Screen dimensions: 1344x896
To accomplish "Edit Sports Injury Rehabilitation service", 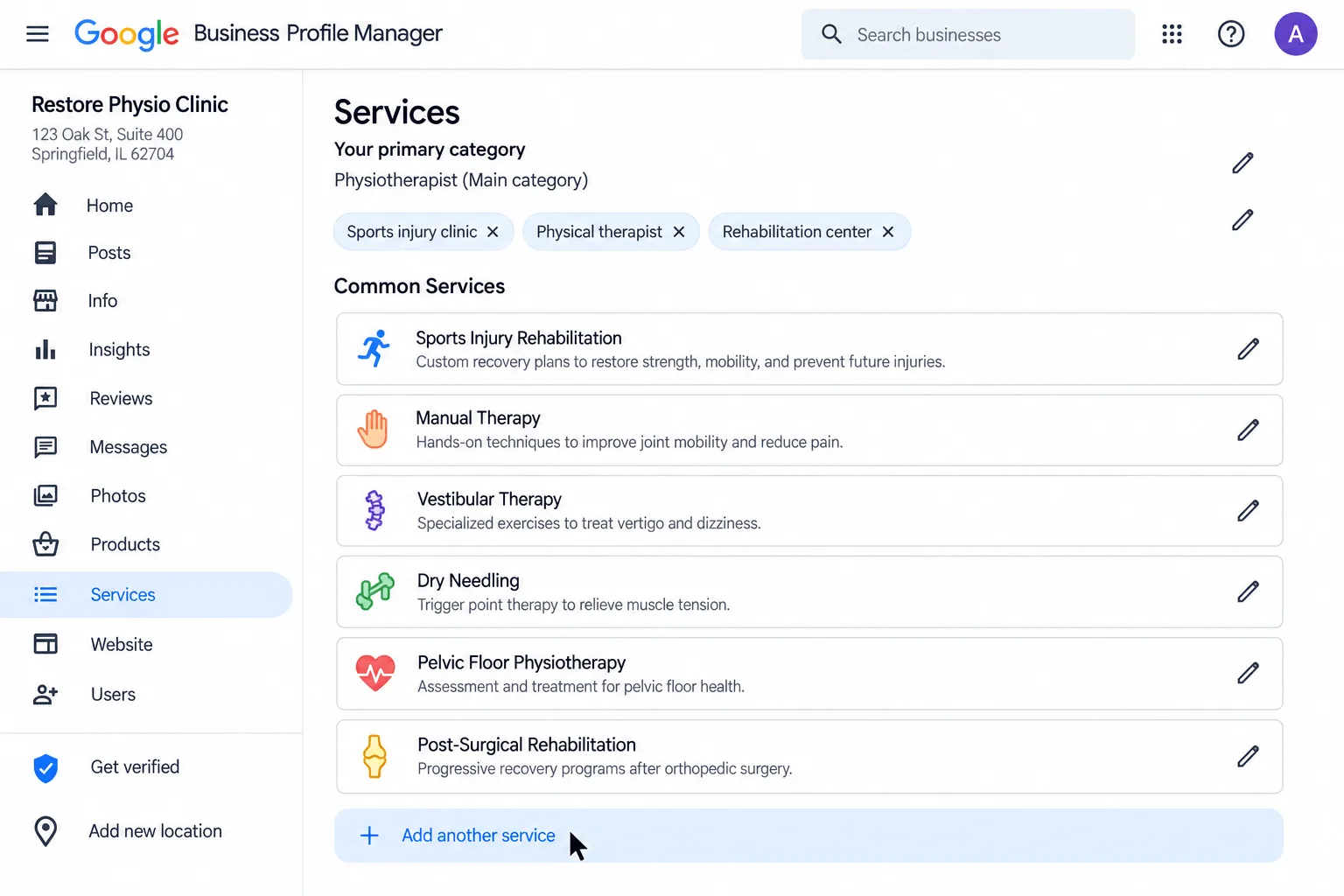I will click(x=1248, y=349).
